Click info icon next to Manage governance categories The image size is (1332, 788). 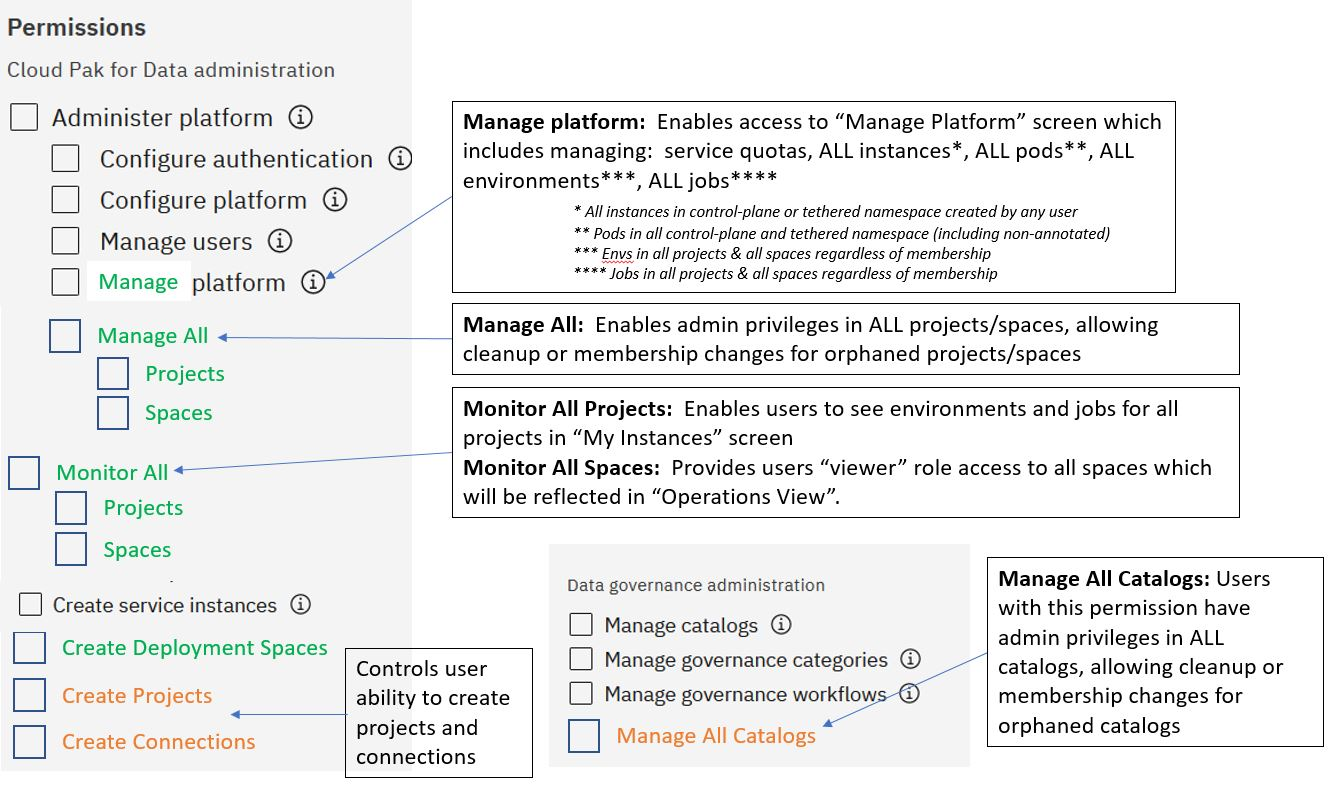[x=910, y=659]
